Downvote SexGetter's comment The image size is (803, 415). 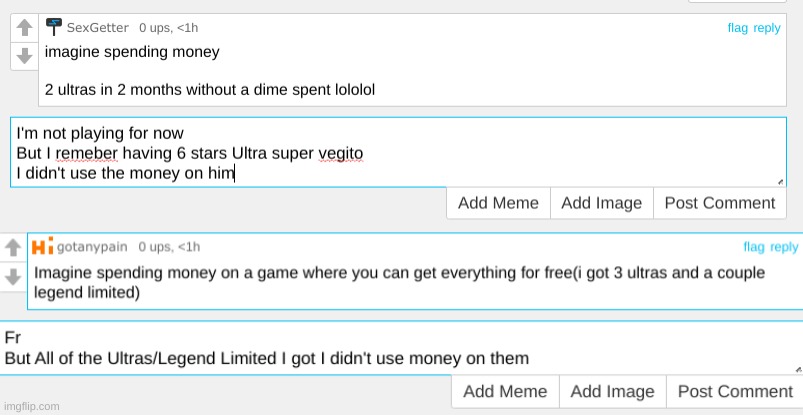[25, 56]
